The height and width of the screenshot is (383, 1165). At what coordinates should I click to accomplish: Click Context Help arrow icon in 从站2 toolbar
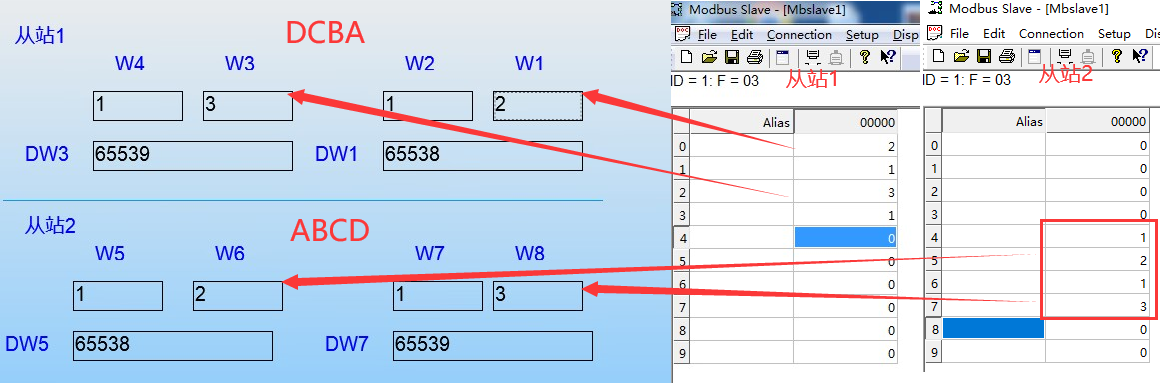(x=1138, y=56)
